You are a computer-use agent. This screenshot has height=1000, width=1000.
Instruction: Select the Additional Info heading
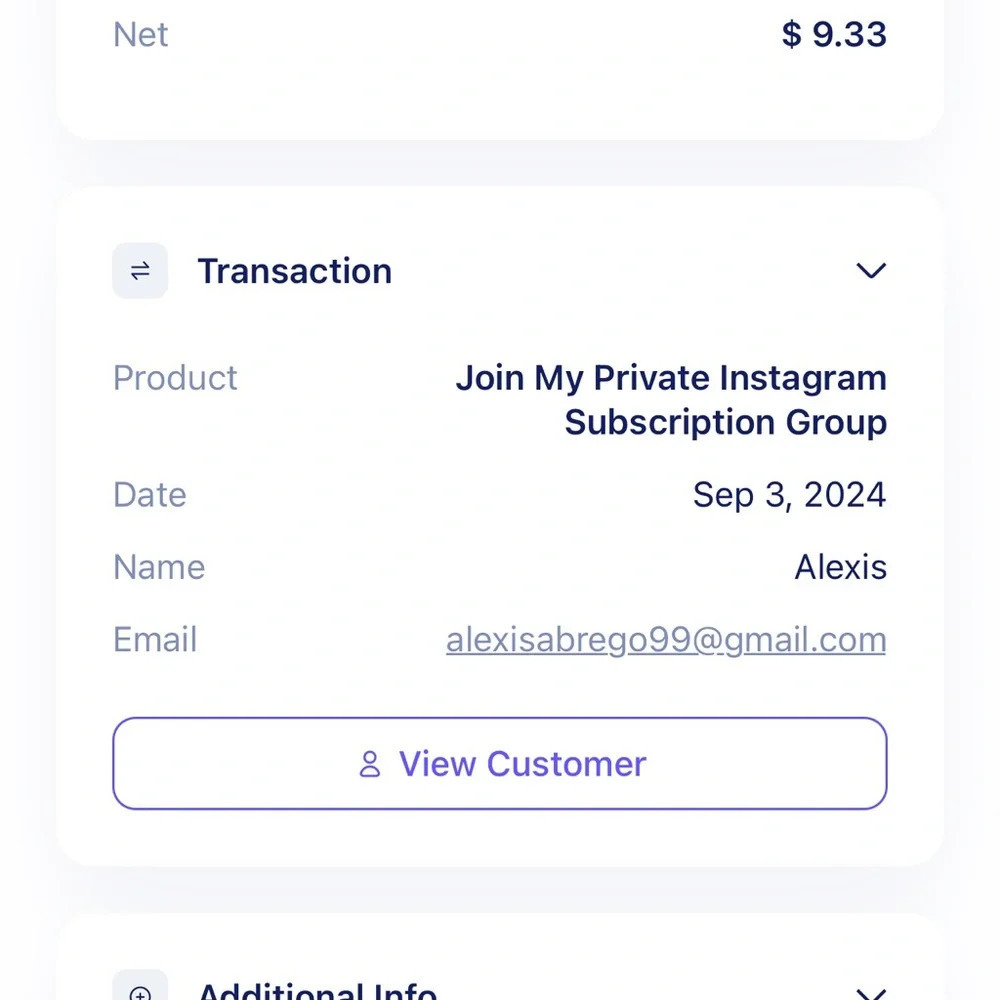click(317, 990)
